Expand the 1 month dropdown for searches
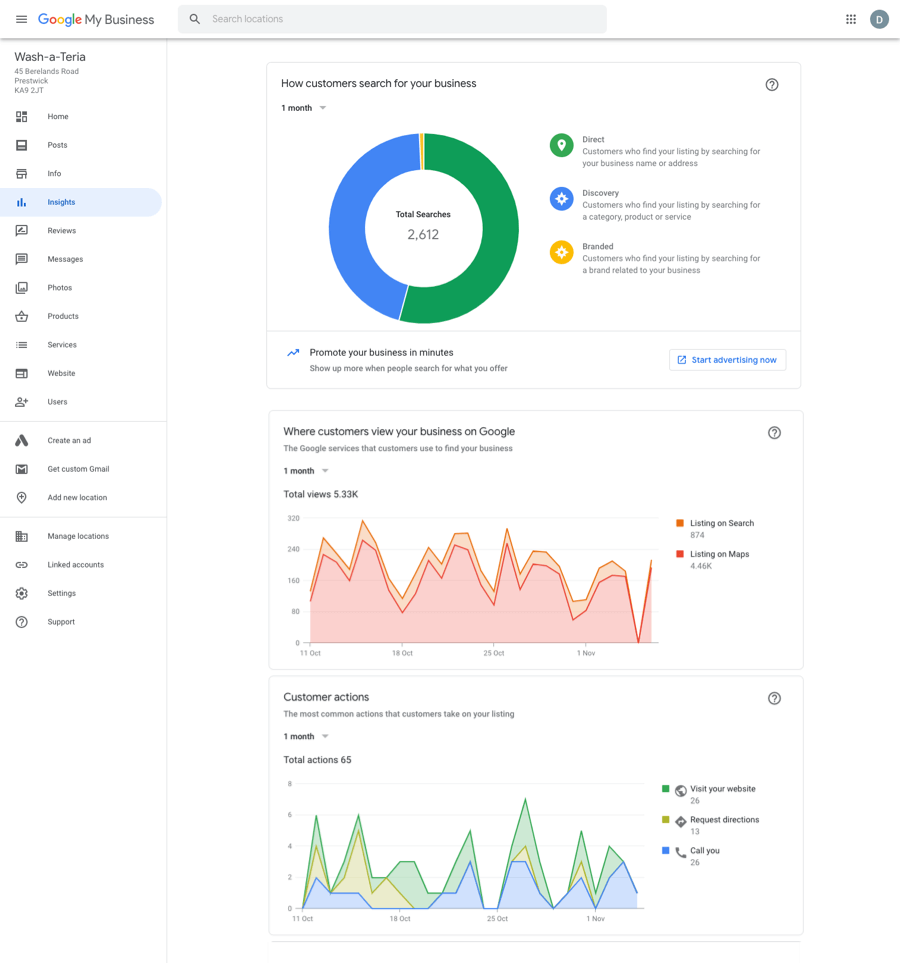 [x=304, y=108]
